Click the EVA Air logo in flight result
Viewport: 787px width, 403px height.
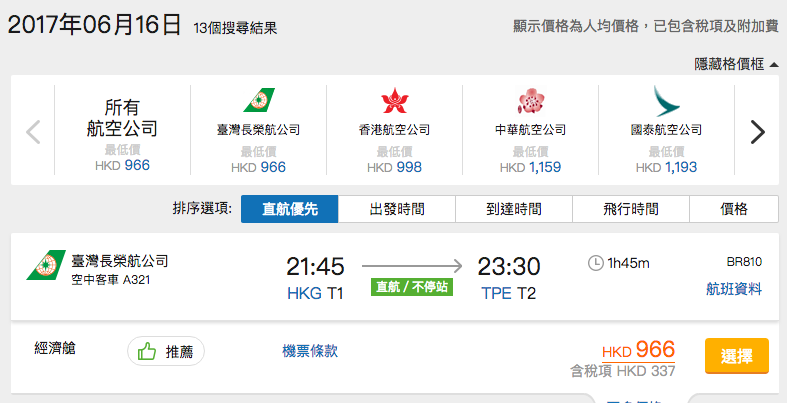[46, 264]
